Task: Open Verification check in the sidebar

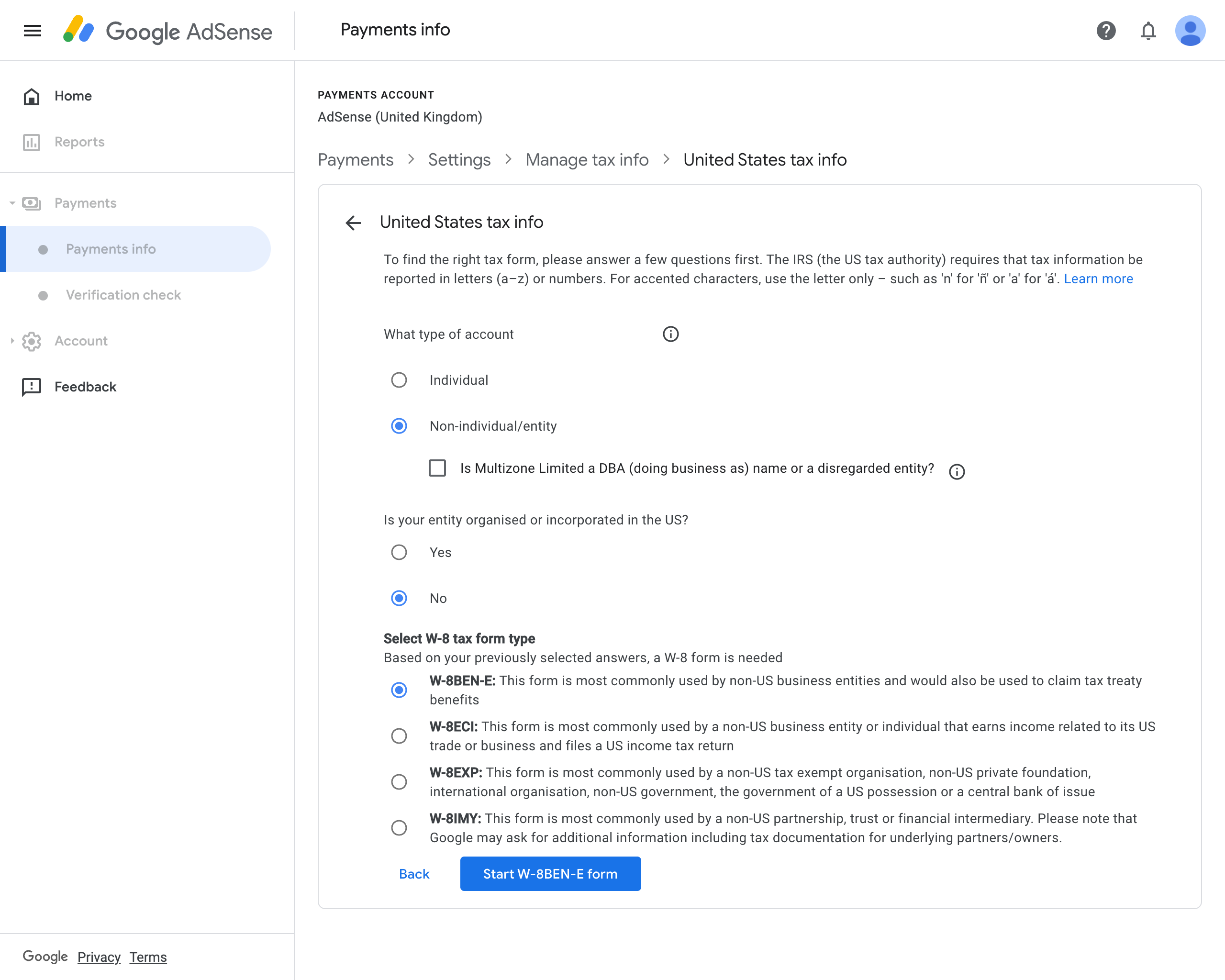Action: (123, 295)
